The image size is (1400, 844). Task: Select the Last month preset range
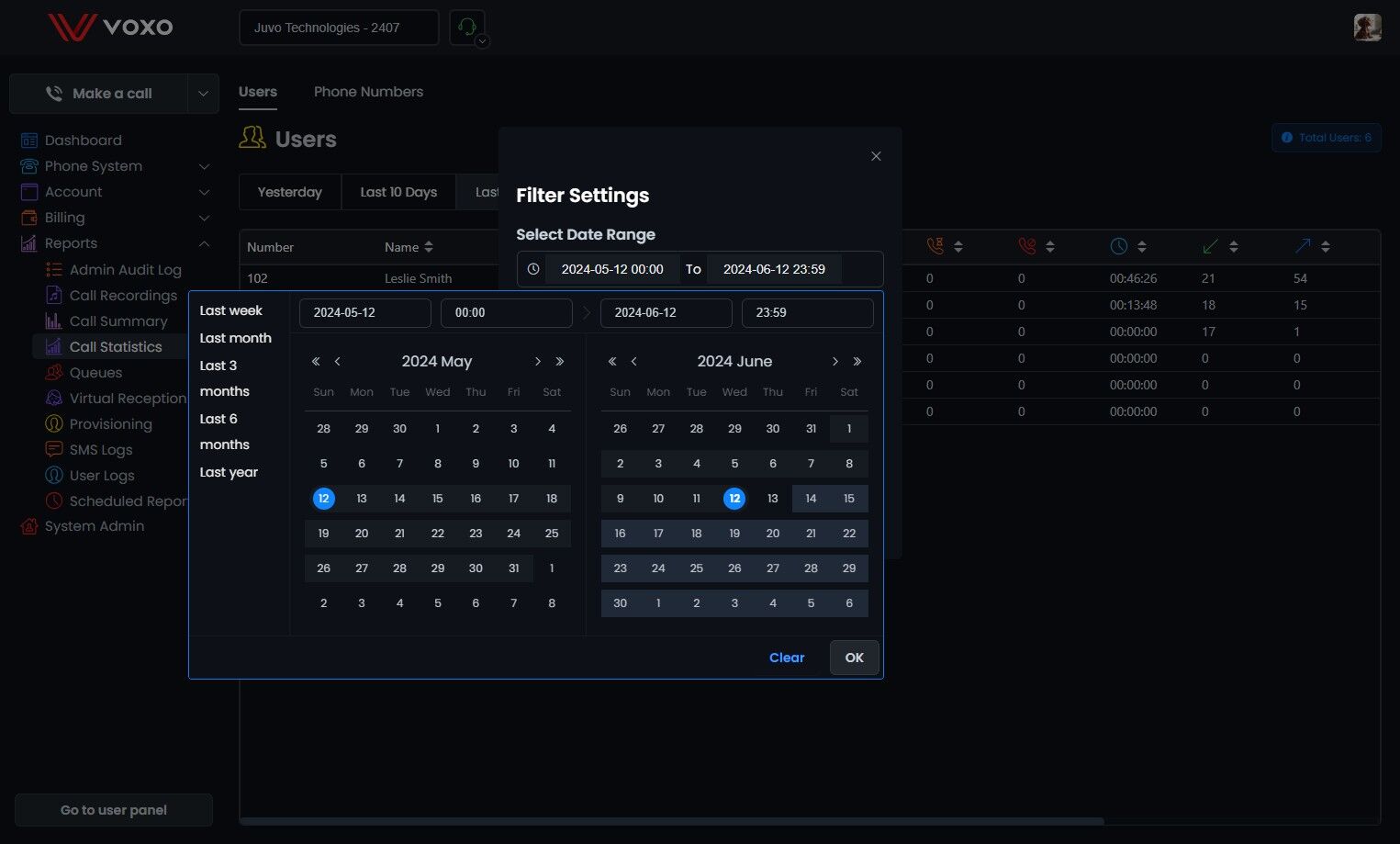pyautogui.click(x=236, y=338)
